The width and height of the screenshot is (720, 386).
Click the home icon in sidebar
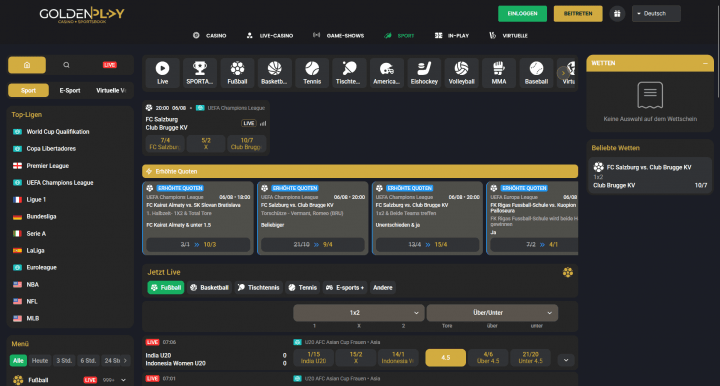click(27, 65)
